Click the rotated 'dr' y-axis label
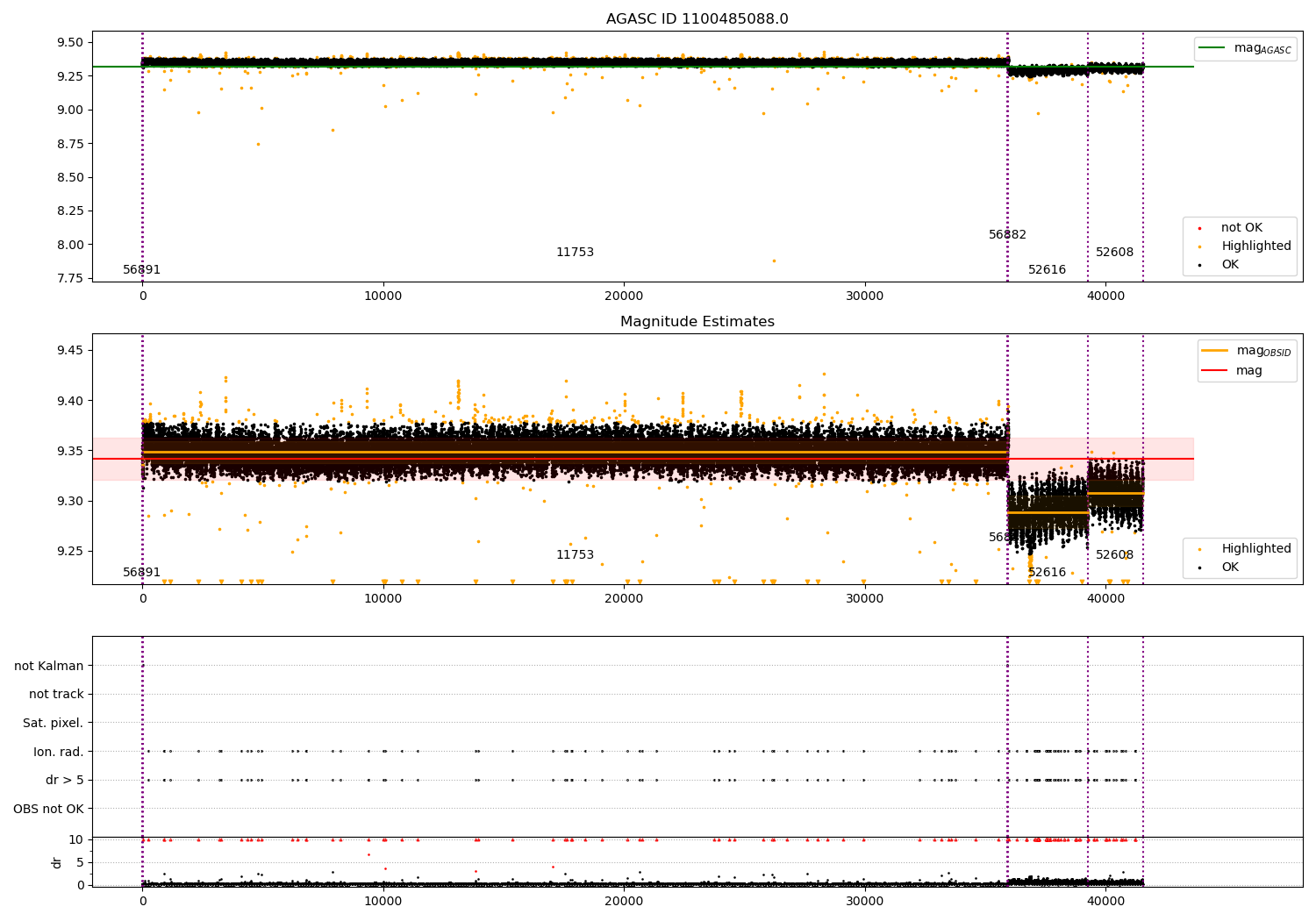Screen dimensions: 1316x921 coord(57,862)
